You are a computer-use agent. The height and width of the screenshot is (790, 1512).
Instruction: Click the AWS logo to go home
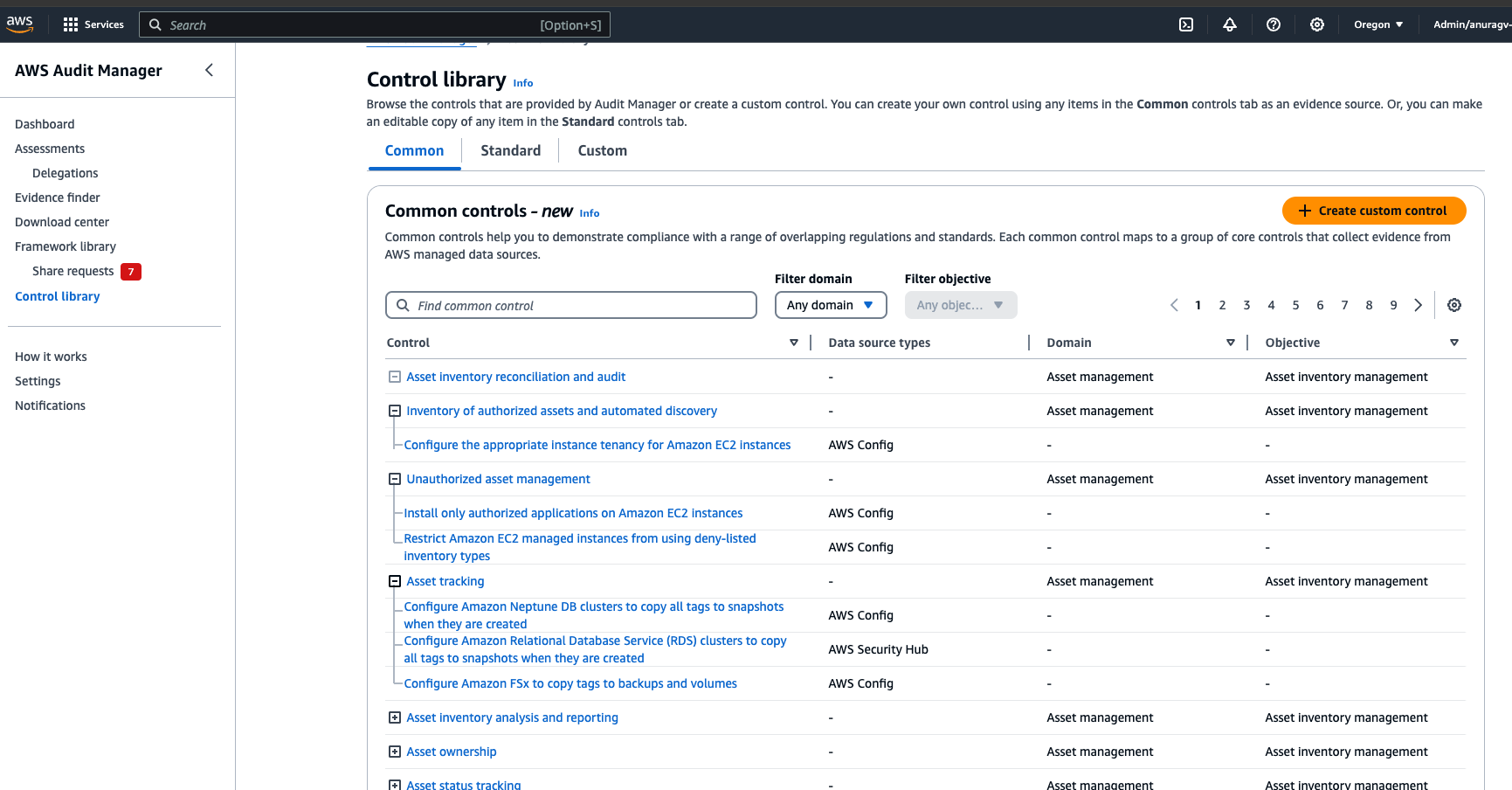pos(19,24)
